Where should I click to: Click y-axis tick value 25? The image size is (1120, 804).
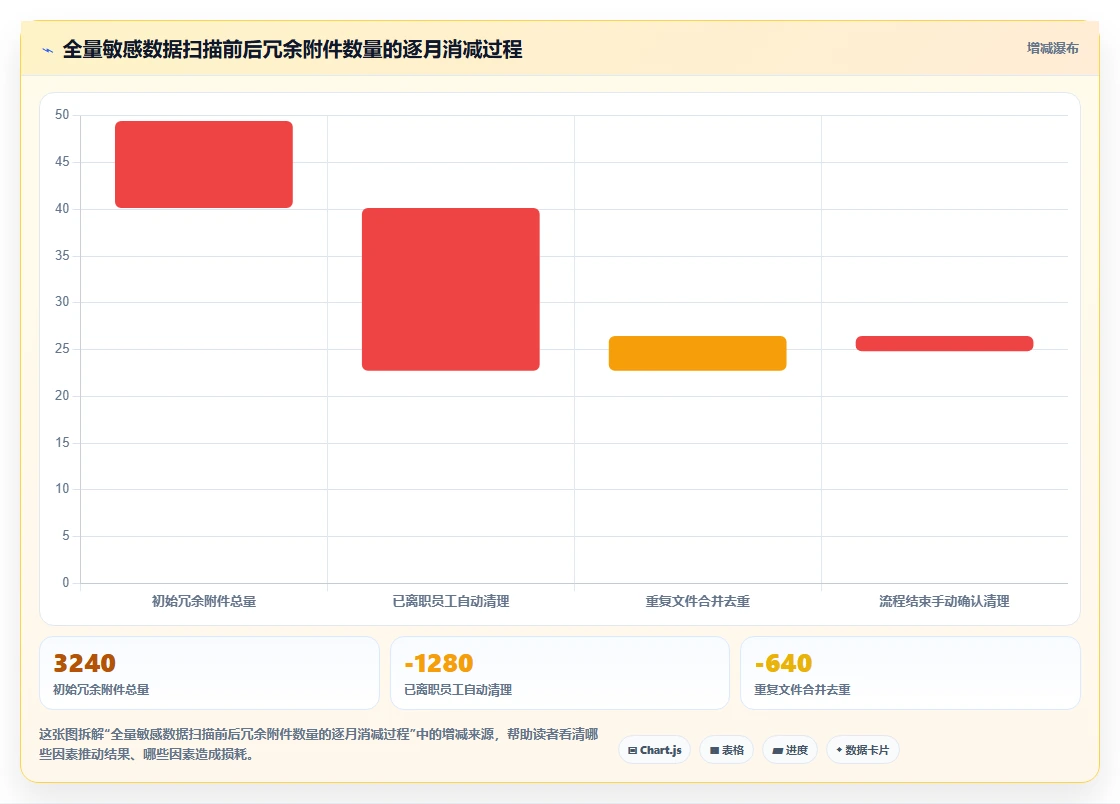[62, 348]
